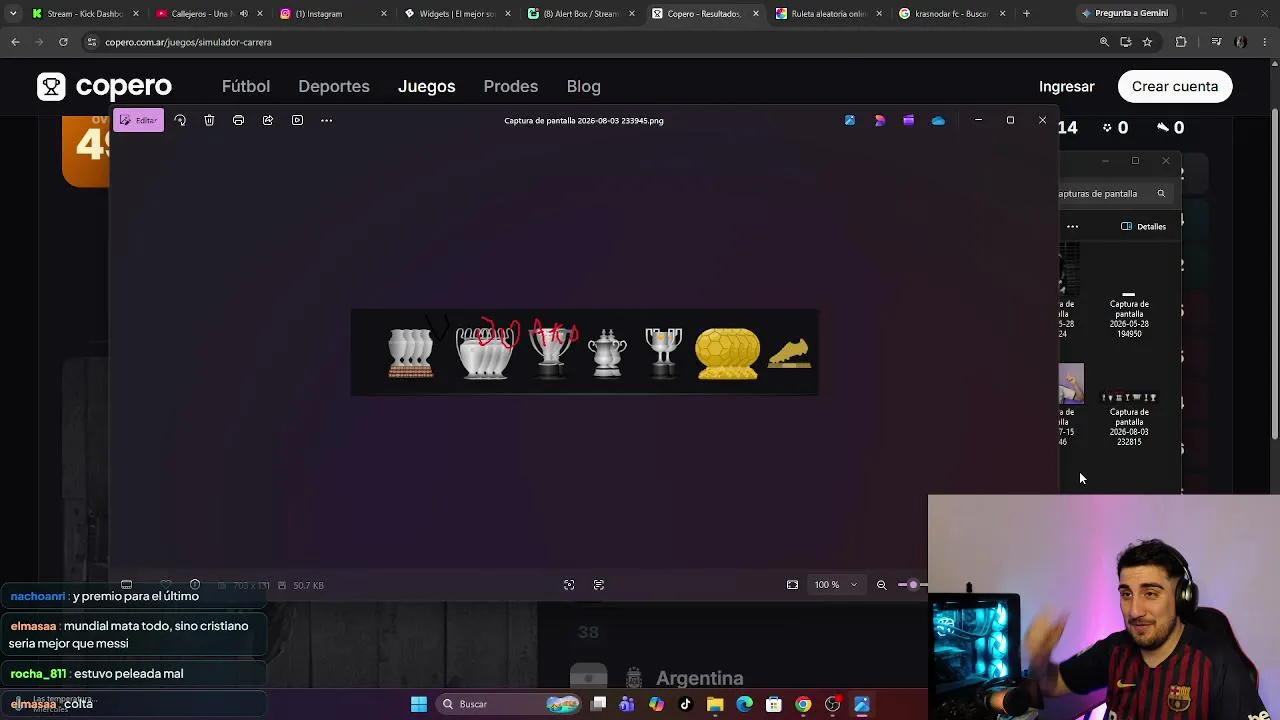
Task: Switch to the Widgets browser tab
Action: pos(456,14)
